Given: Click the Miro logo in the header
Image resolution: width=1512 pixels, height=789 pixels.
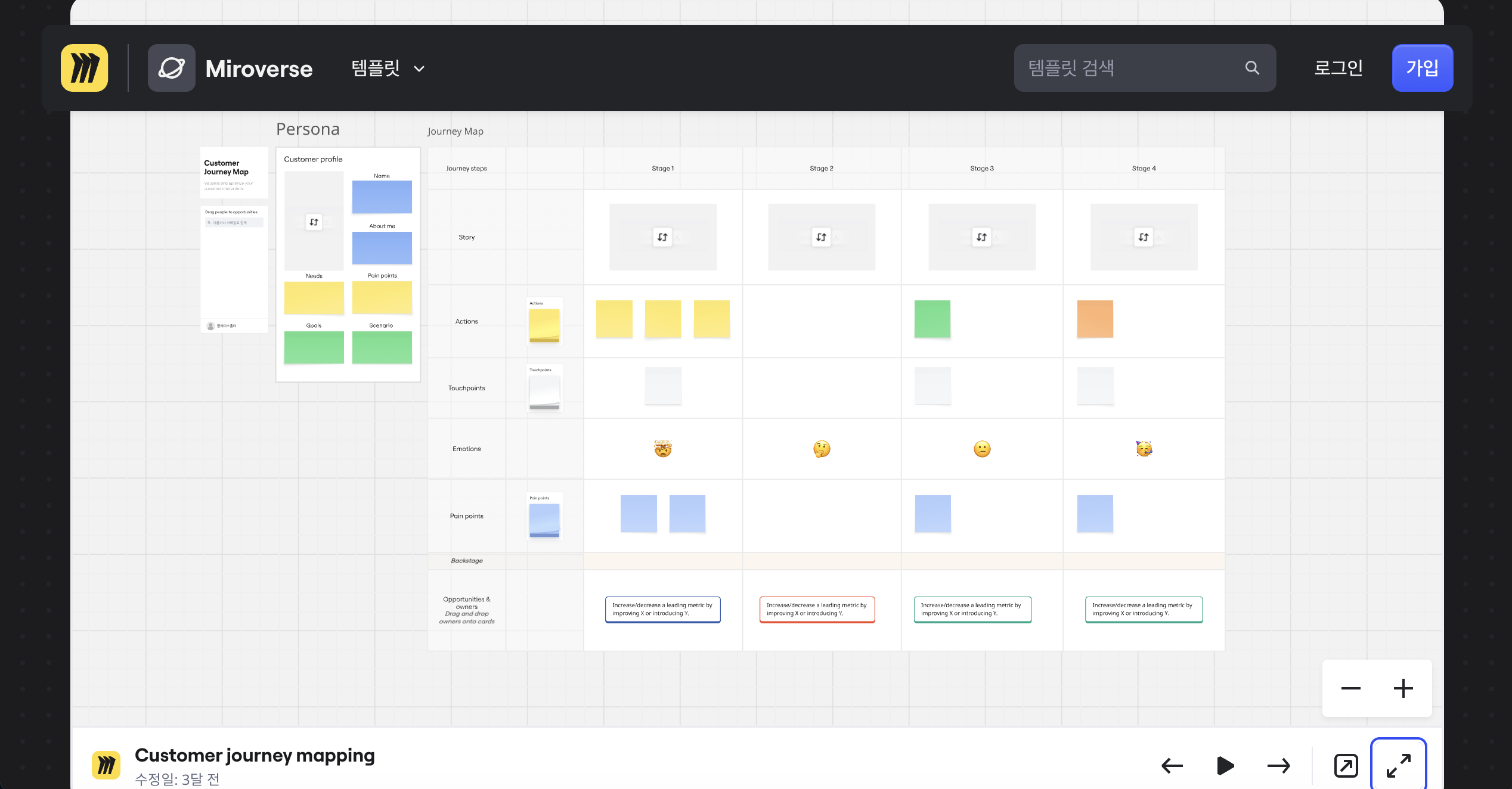Looking at the screenshot, I should pyautogui.click(x=84, y=67).
